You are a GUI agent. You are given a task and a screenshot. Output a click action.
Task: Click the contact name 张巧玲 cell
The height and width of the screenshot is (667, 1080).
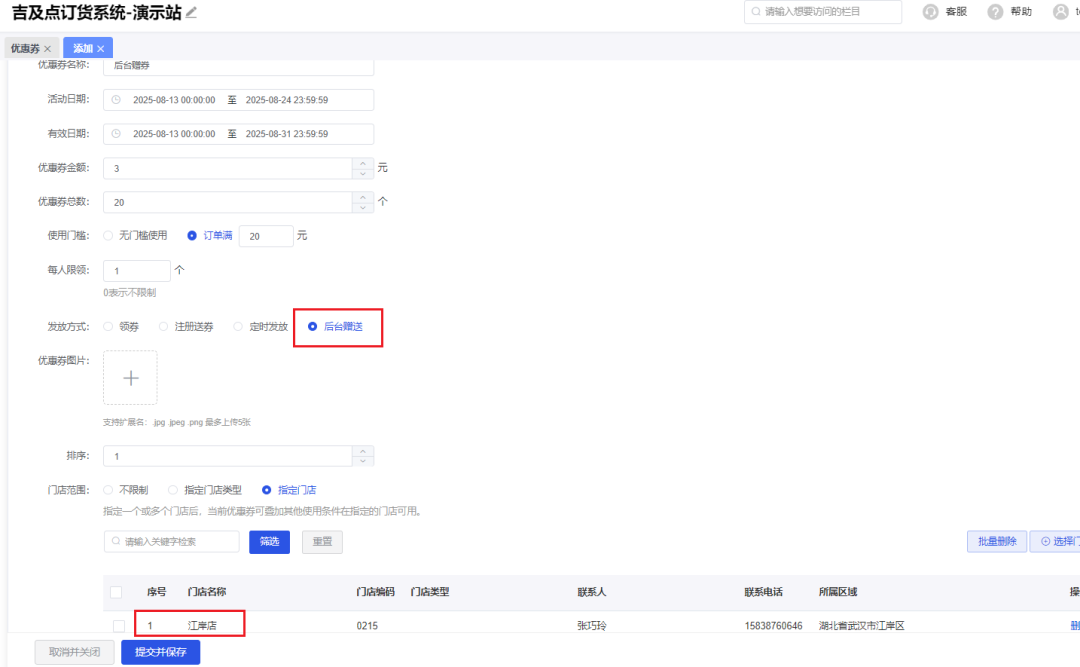tap(592, 626)
